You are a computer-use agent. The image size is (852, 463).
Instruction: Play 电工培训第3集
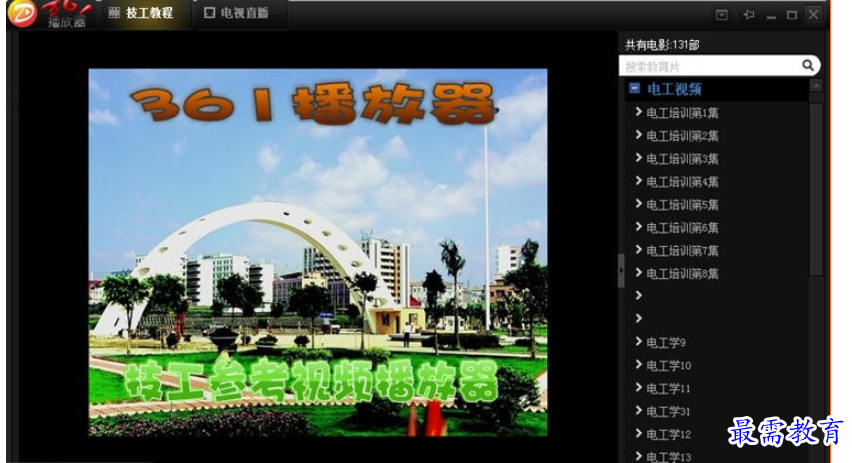(x=682, y=159)
